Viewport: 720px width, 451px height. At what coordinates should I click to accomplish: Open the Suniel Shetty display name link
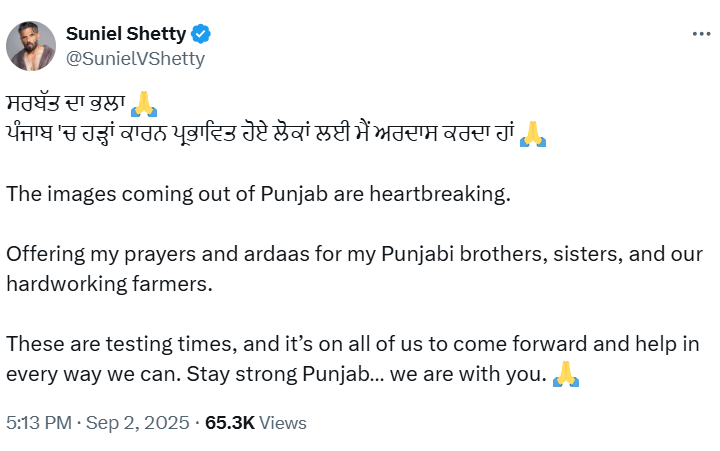coord(125,34)
